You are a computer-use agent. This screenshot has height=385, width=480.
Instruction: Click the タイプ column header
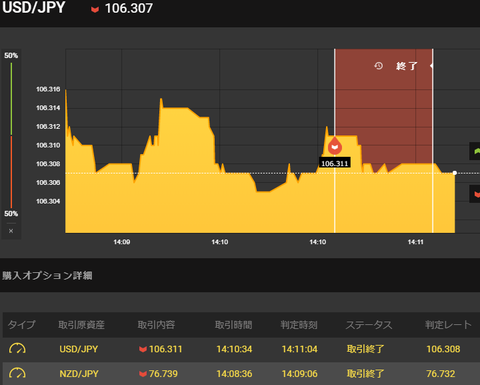[21, 325]
